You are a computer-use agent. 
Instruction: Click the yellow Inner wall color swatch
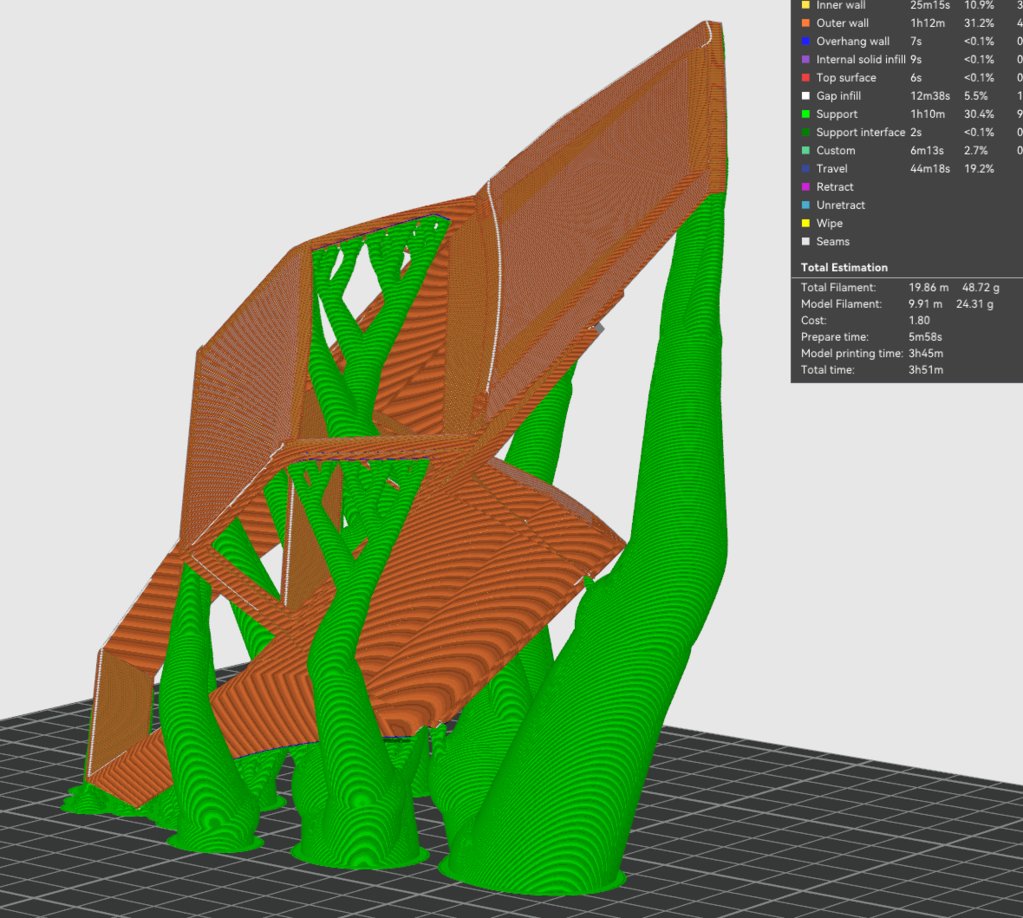pyautogui.click(x=806, y=5)
